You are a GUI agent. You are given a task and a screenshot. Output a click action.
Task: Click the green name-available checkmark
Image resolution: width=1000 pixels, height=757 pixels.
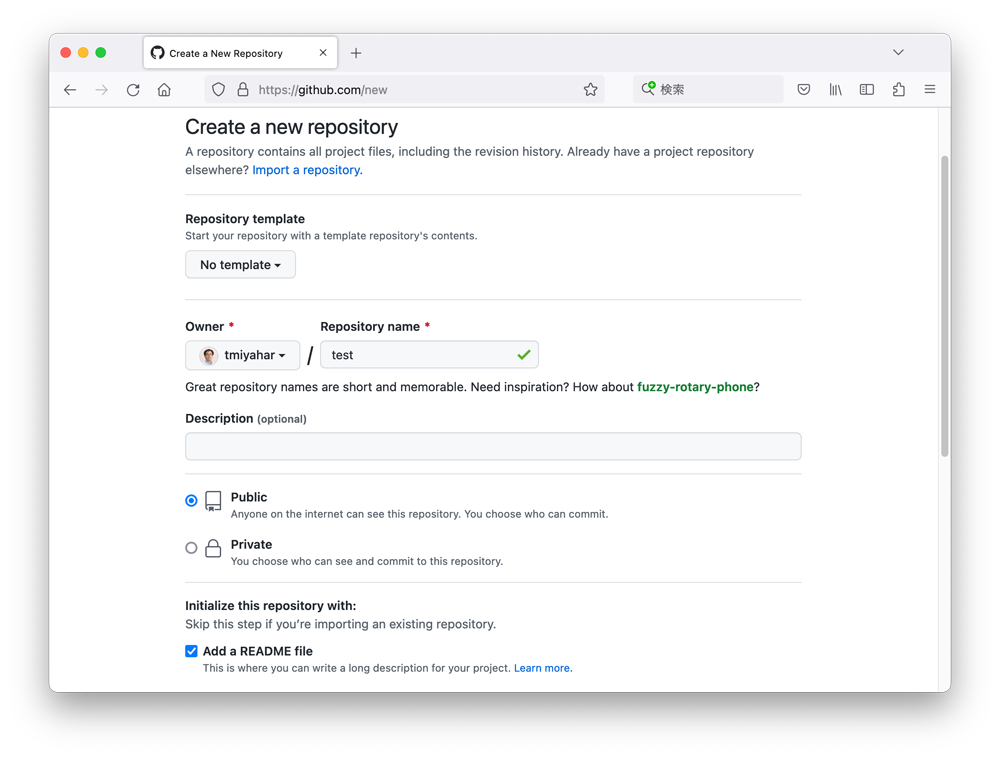pyautogui.click(x=524, y=355)
